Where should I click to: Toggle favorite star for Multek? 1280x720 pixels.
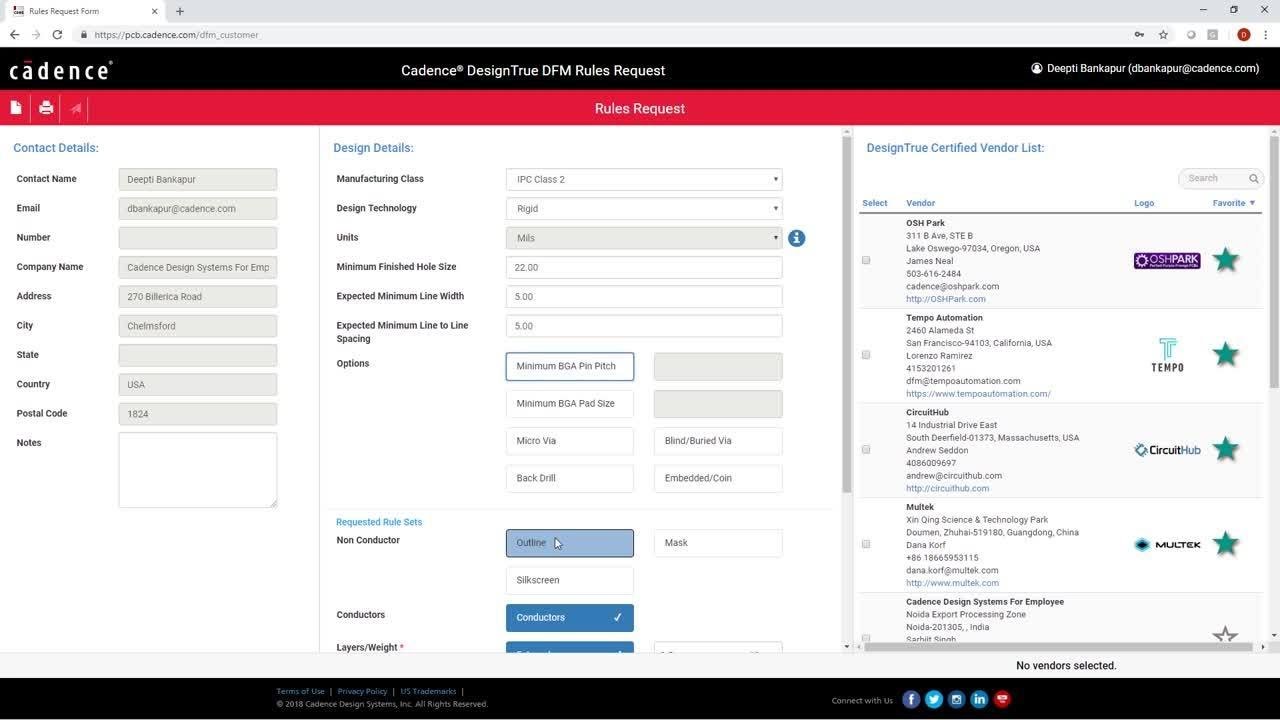(1225, 544)
